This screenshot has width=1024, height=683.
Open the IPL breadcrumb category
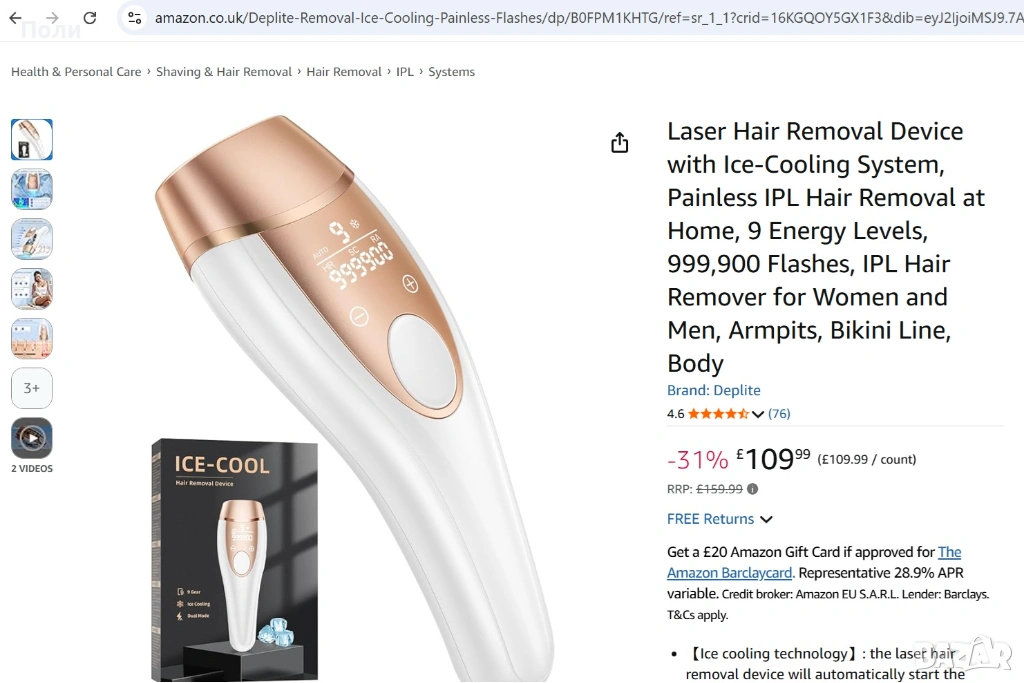405,72
